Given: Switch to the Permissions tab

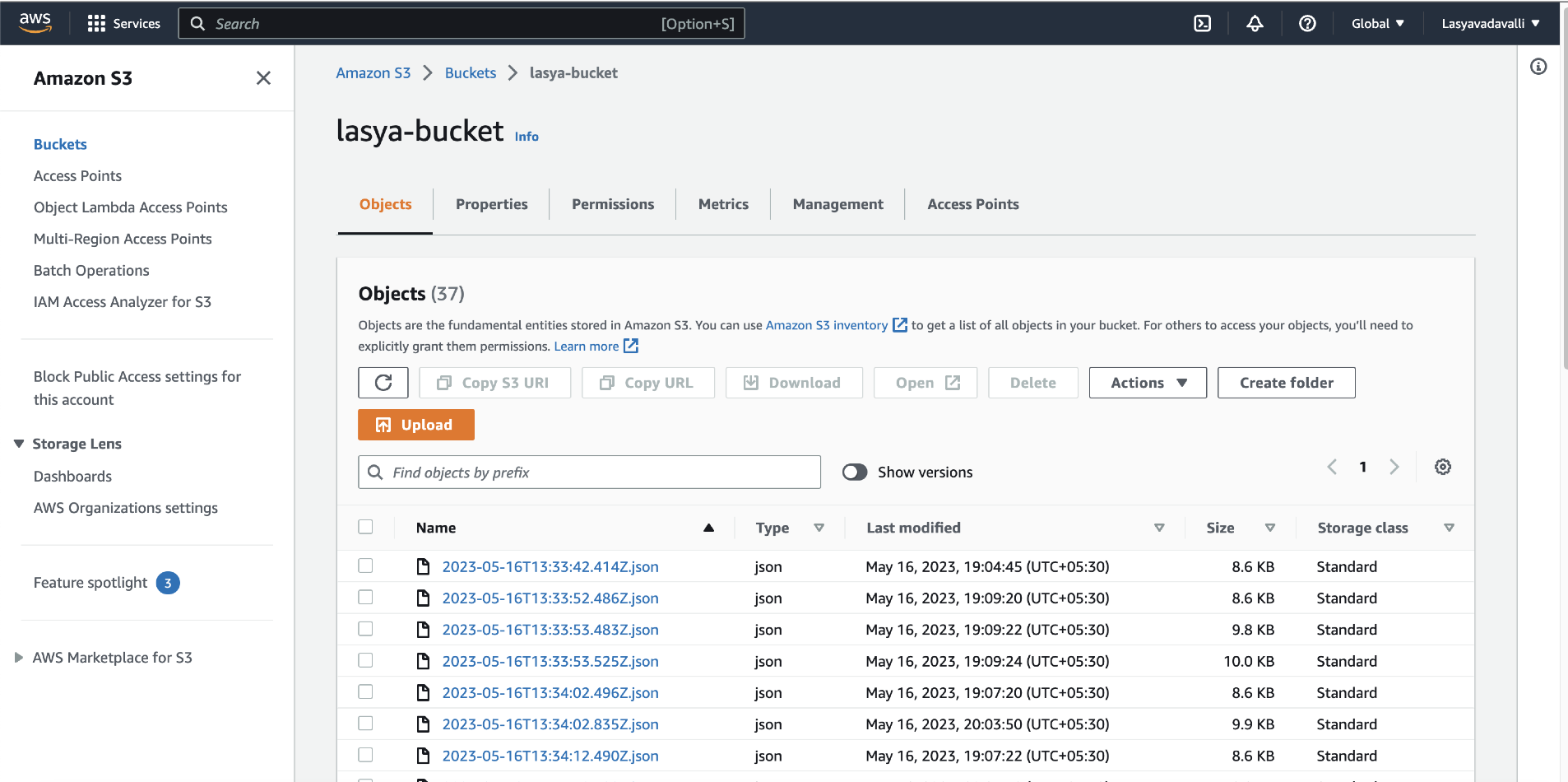Looking at the screenshot, I should pyautogui.click(x=612, y=203).
